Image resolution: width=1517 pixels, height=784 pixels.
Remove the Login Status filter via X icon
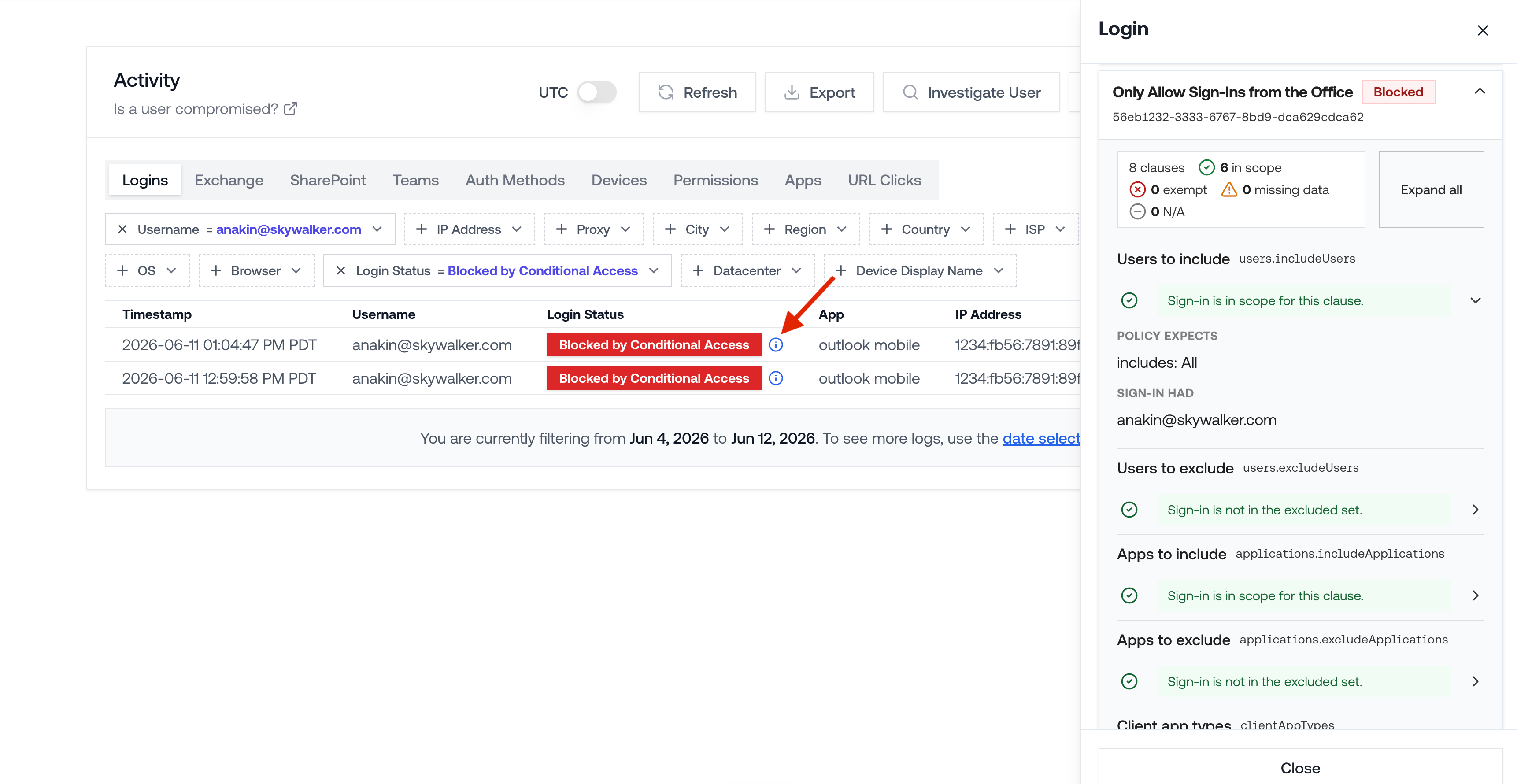coord(340,270)
